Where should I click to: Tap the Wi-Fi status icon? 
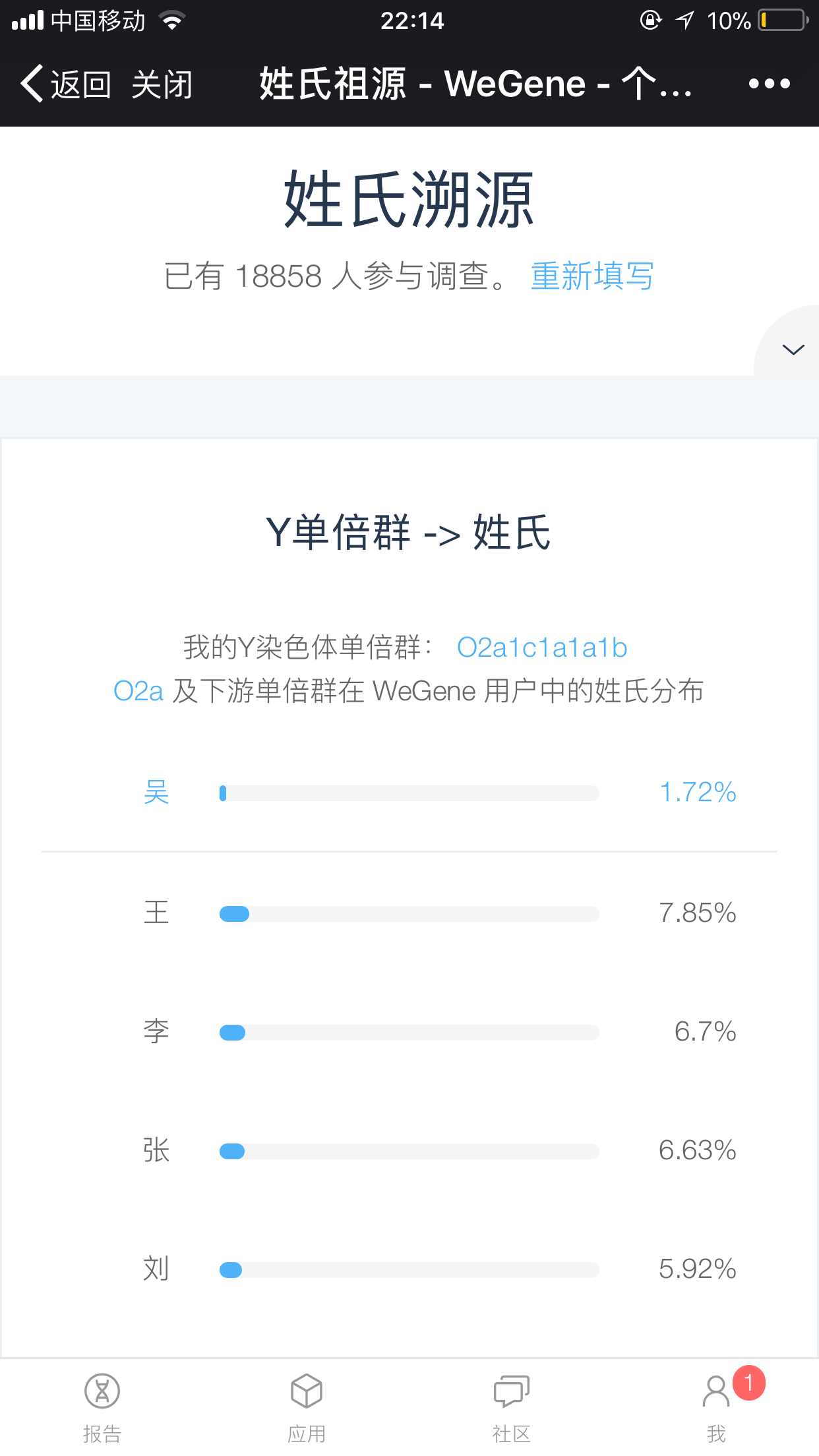[173, 20]
